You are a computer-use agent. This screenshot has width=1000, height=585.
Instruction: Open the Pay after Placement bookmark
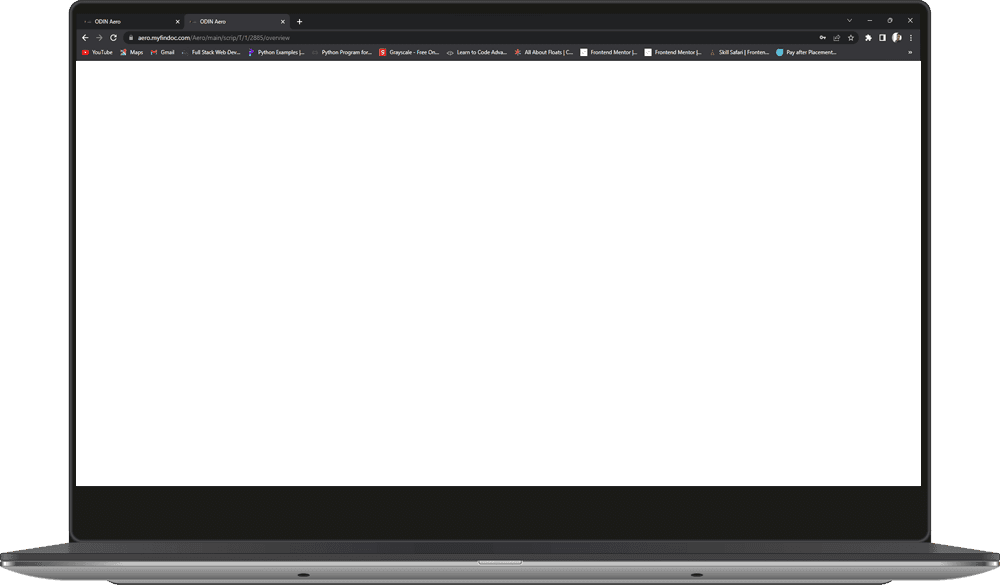click(x=806, y=52)
